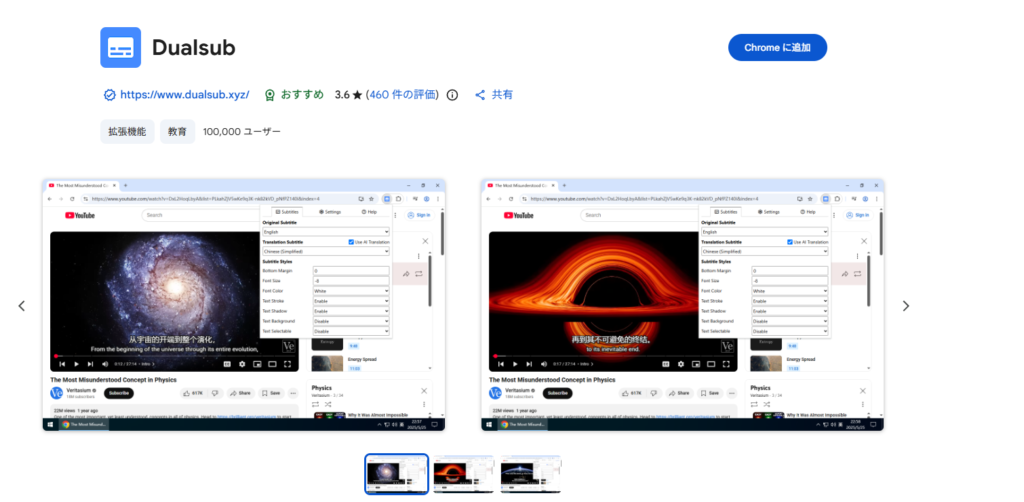The height and width of the screenshot is (502, 1024).
Task: Click the info icon beside the ratings
Action: pos(452,95)
